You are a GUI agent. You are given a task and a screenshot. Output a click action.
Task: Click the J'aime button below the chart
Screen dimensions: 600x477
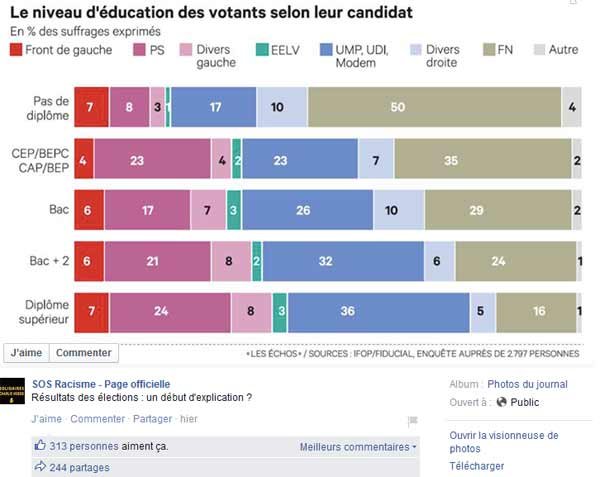pyautogui.click(x=26, y=353)
